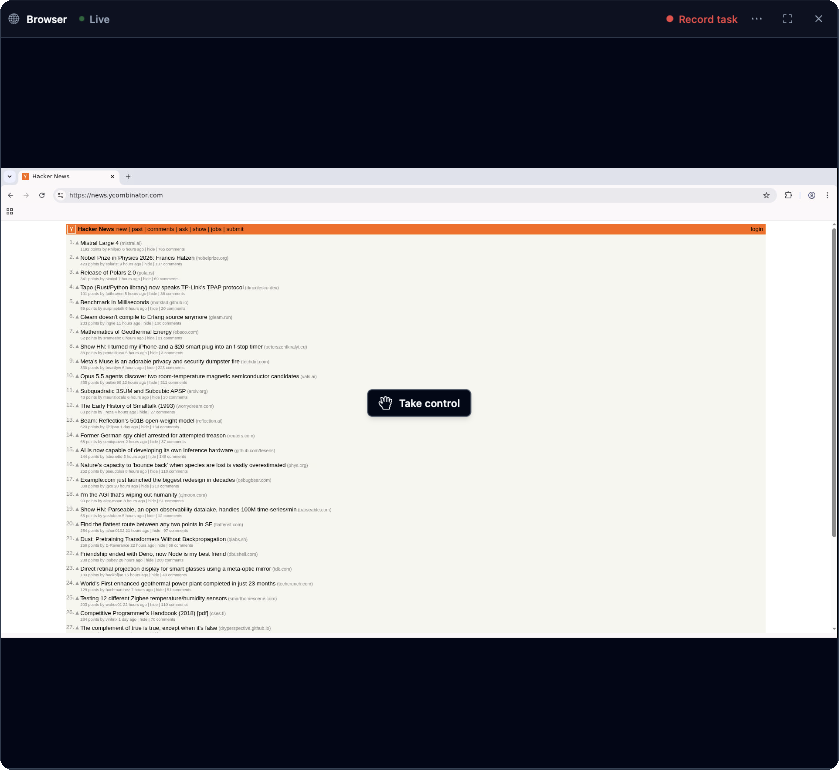Open AI developing its own inference hardware story

pyautogui.click(x=157, y=451)
